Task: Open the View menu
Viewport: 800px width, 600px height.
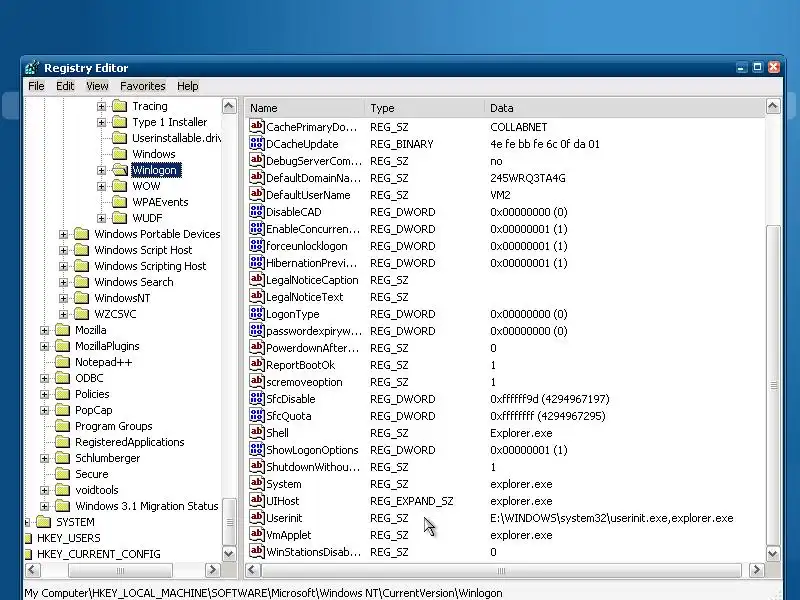Action: 97,86
